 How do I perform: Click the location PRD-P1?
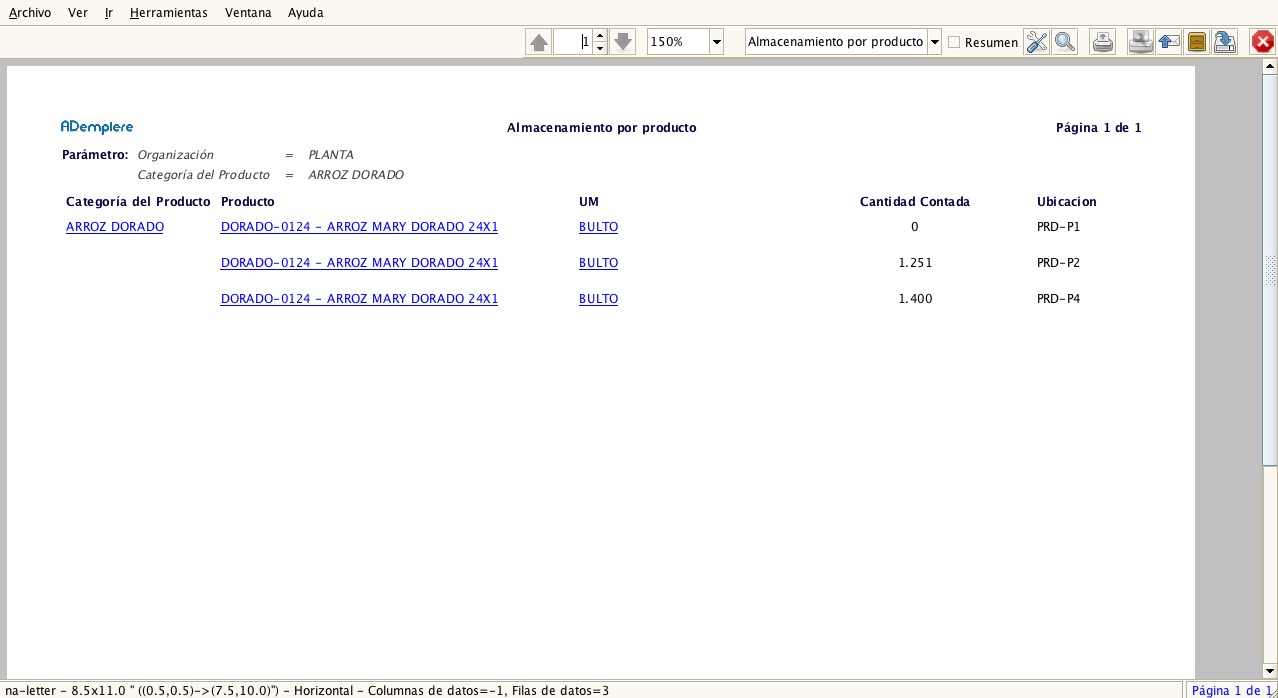(x=1059, y=227)
